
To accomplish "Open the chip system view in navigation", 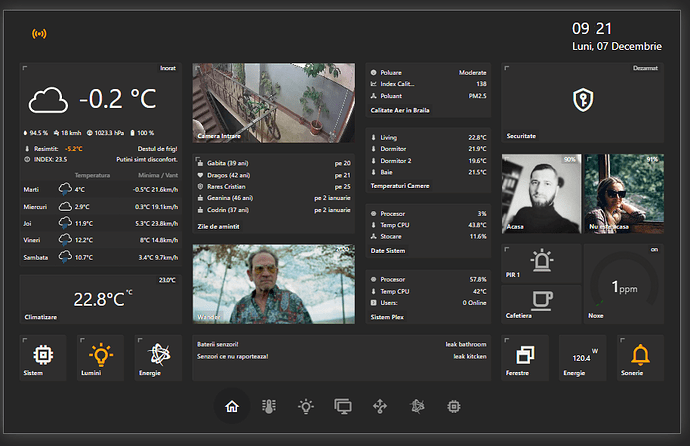I will [454, 406].
